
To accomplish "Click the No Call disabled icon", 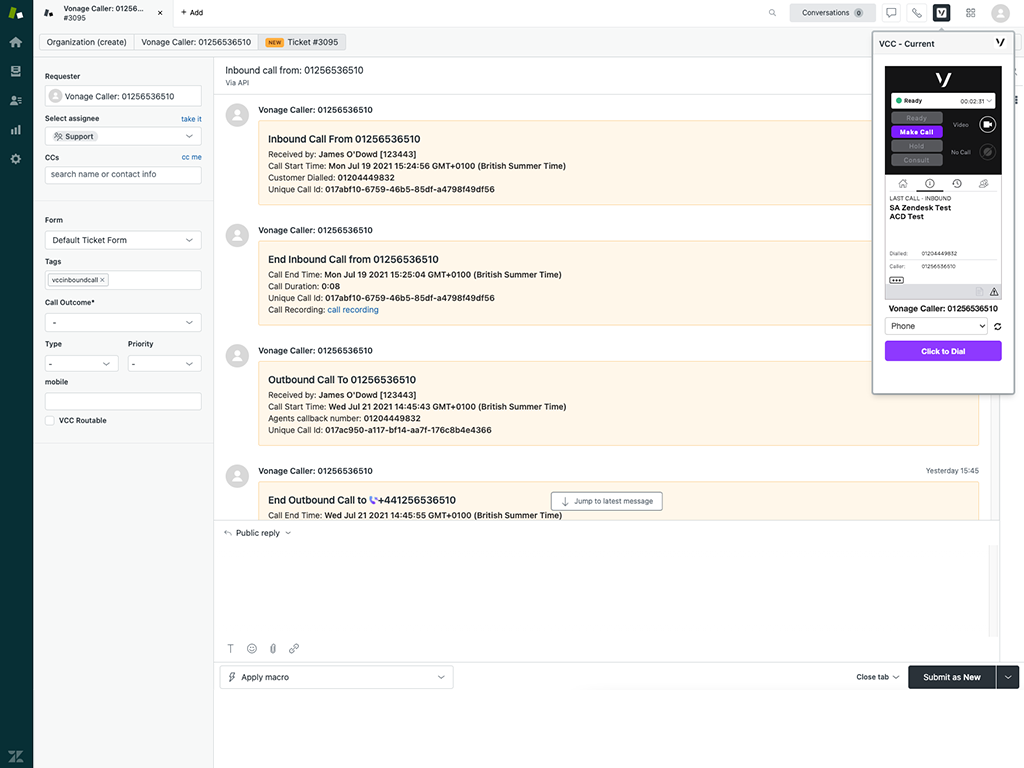I will (987, 152).
